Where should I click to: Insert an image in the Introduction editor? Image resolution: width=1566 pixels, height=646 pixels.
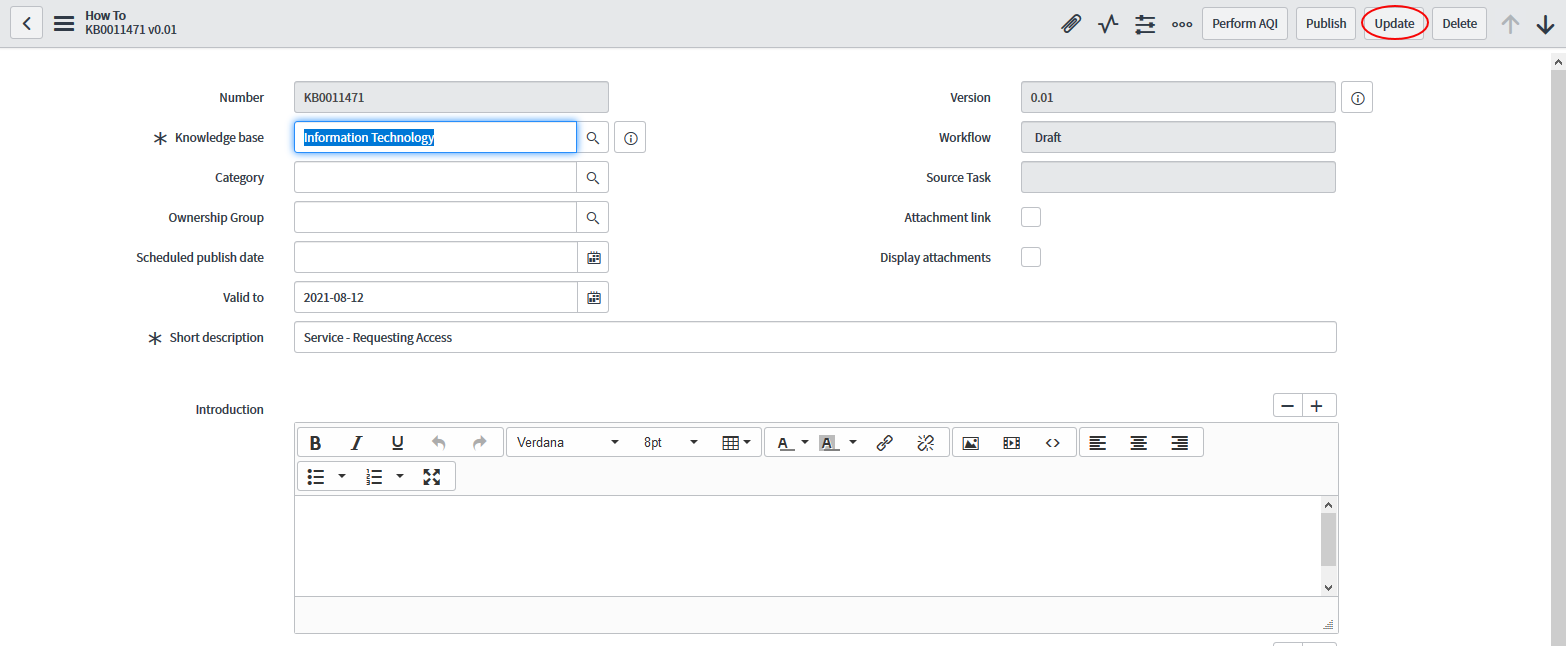click(x=970, y=443)
